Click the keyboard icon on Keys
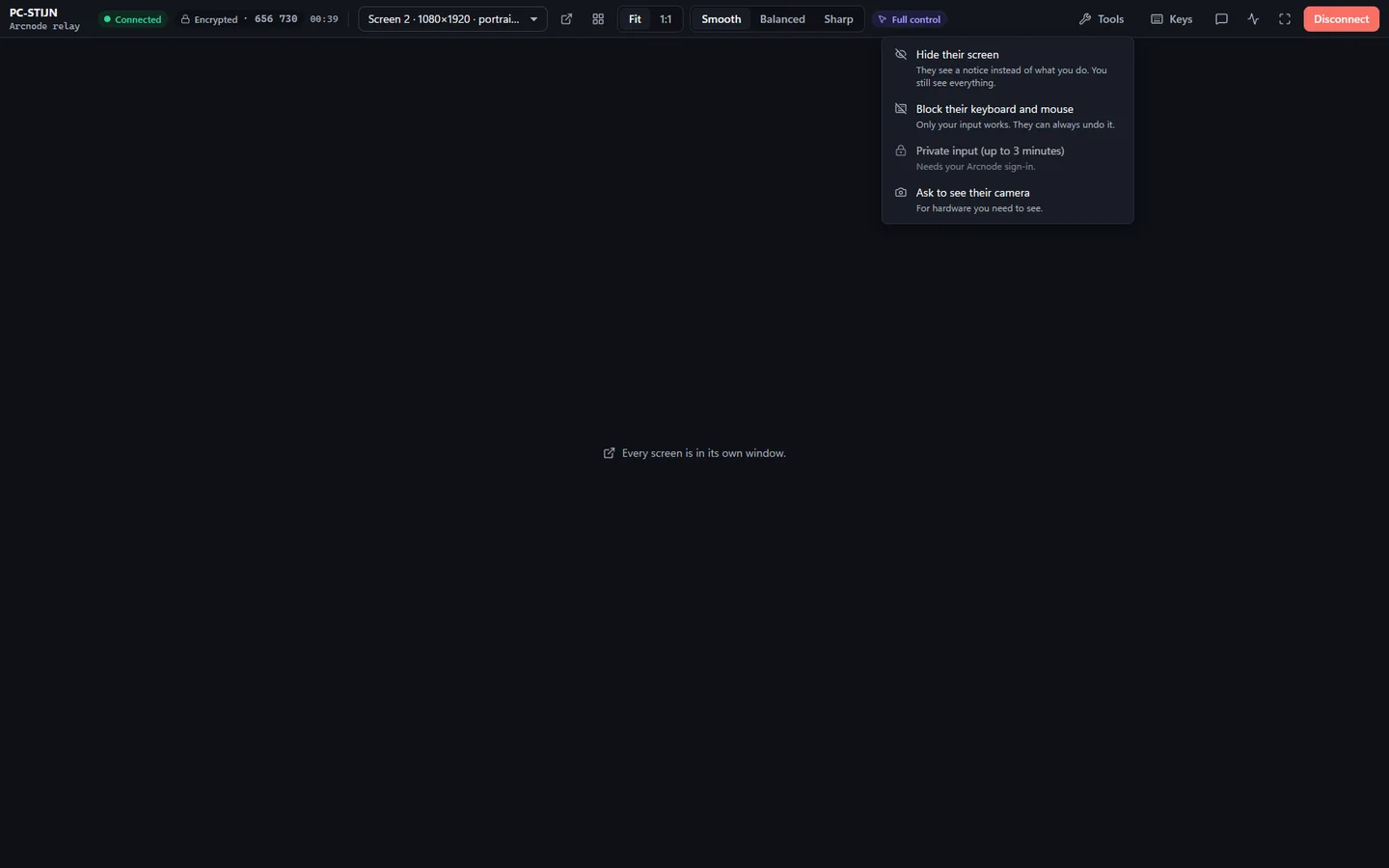 click(x=1157, y=19)
